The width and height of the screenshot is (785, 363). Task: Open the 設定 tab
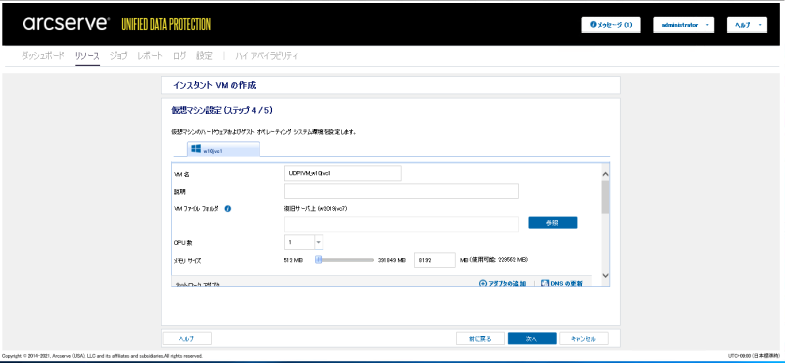point(204,56)
